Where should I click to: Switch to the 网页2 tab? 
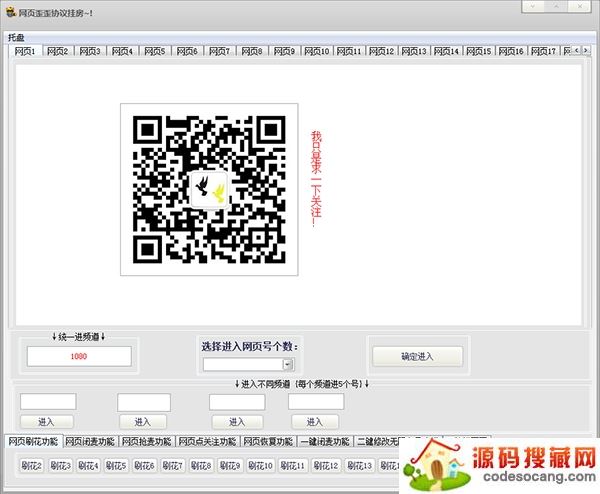pos(58,51)
